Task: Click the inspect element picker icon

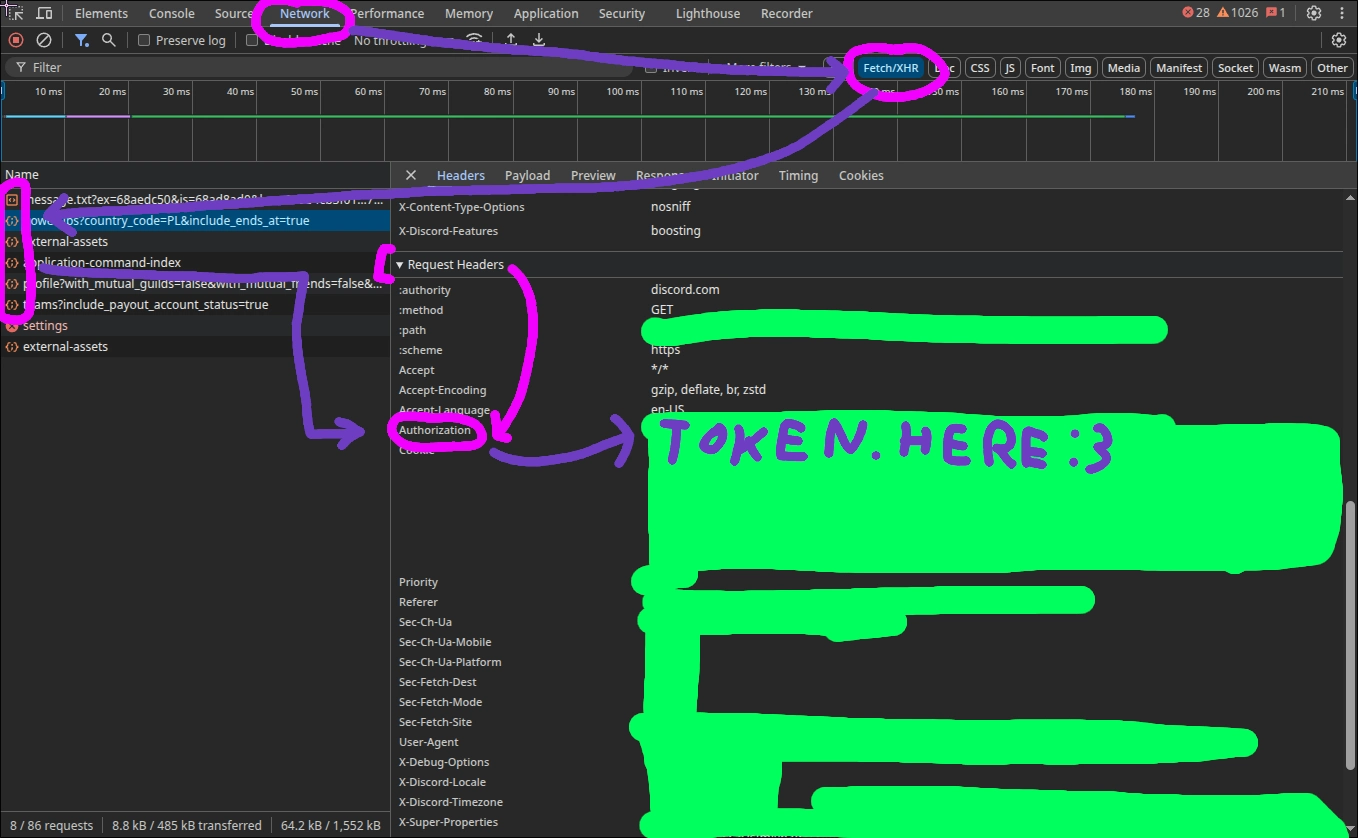Action: coord(14,13)
